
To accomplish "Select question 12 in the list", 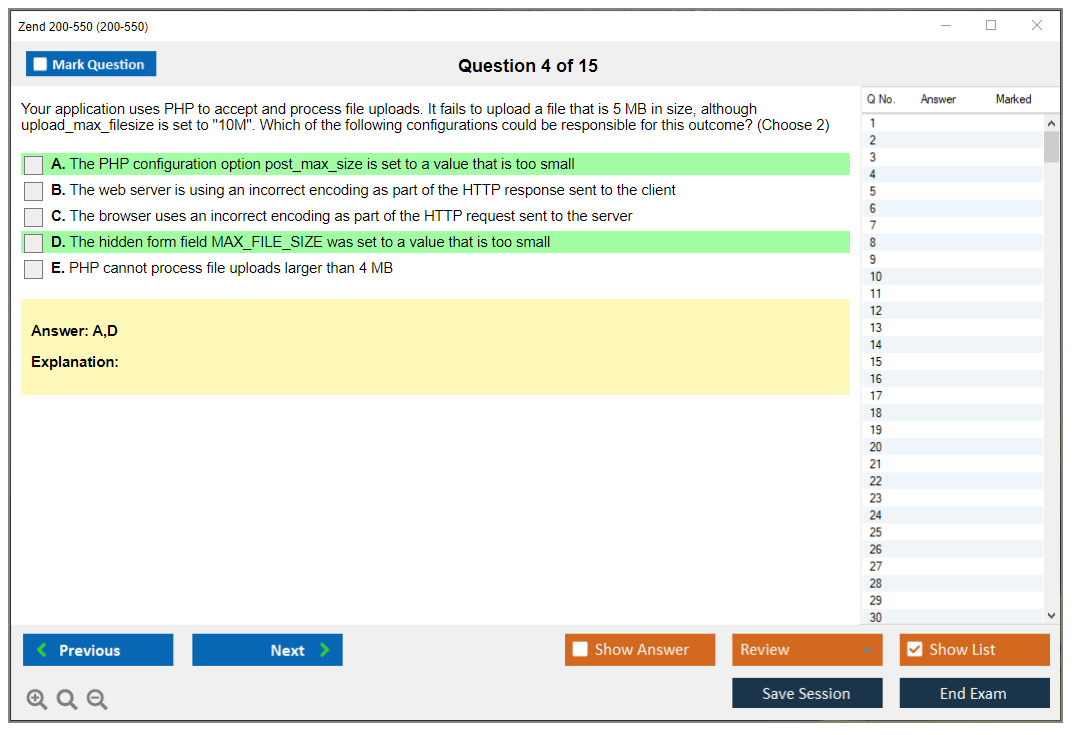I will point(876,311).
